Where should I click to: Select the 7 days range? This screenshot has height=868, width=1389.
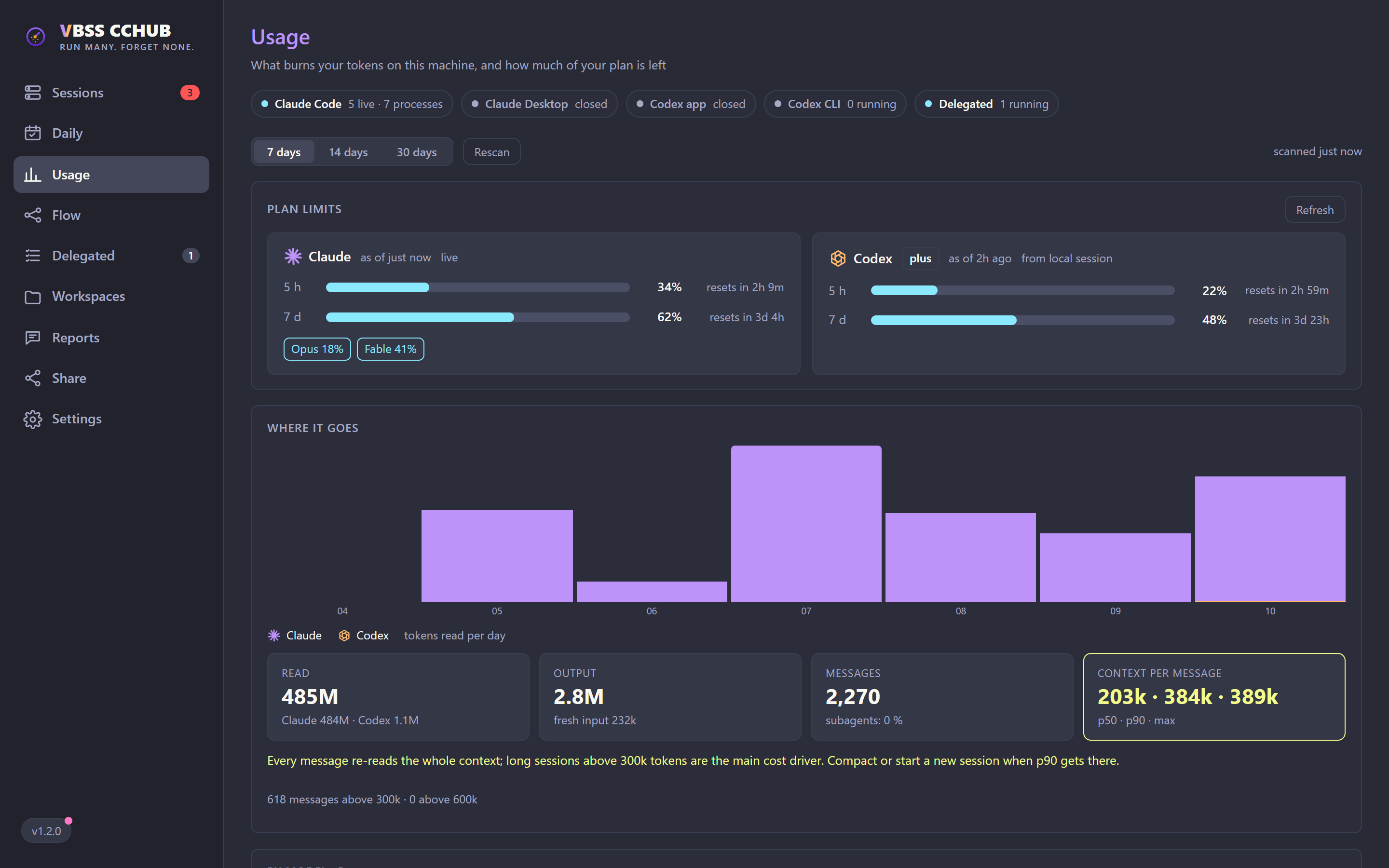284,152
